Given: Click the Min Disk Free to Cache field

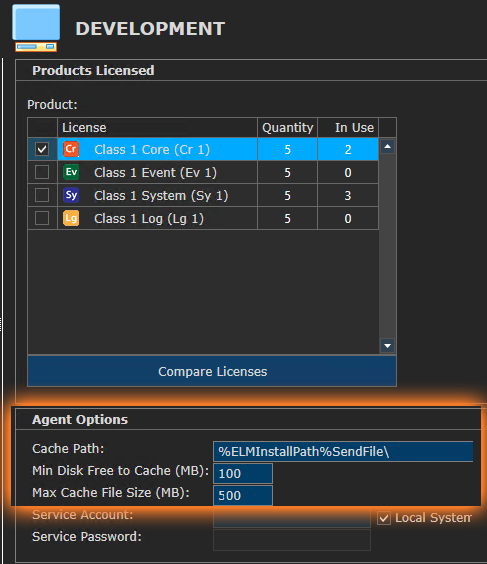Looking at the screenshot, I should point(243,473).
